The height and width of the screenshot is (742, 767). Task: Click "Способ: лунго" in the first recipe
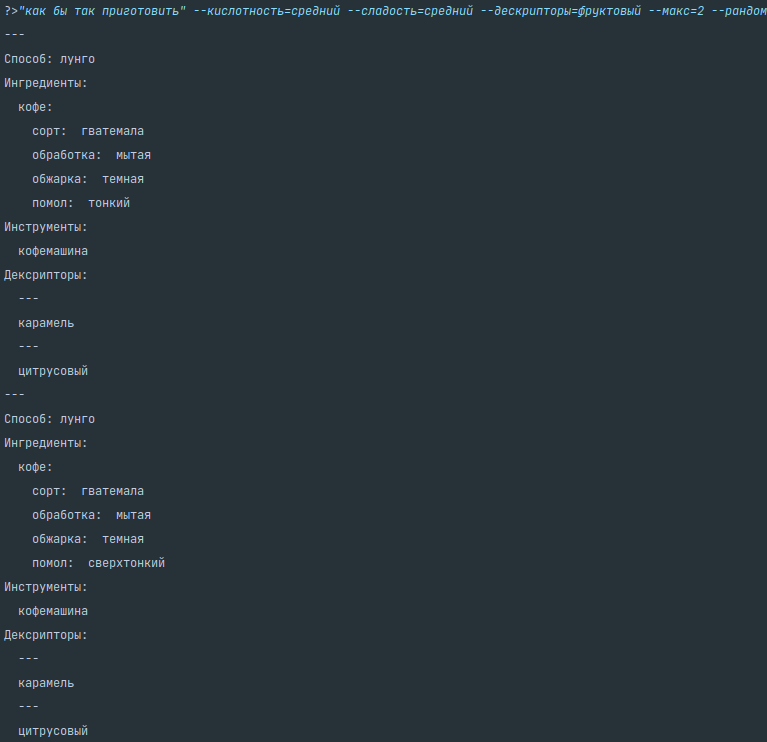pos(49,59)
